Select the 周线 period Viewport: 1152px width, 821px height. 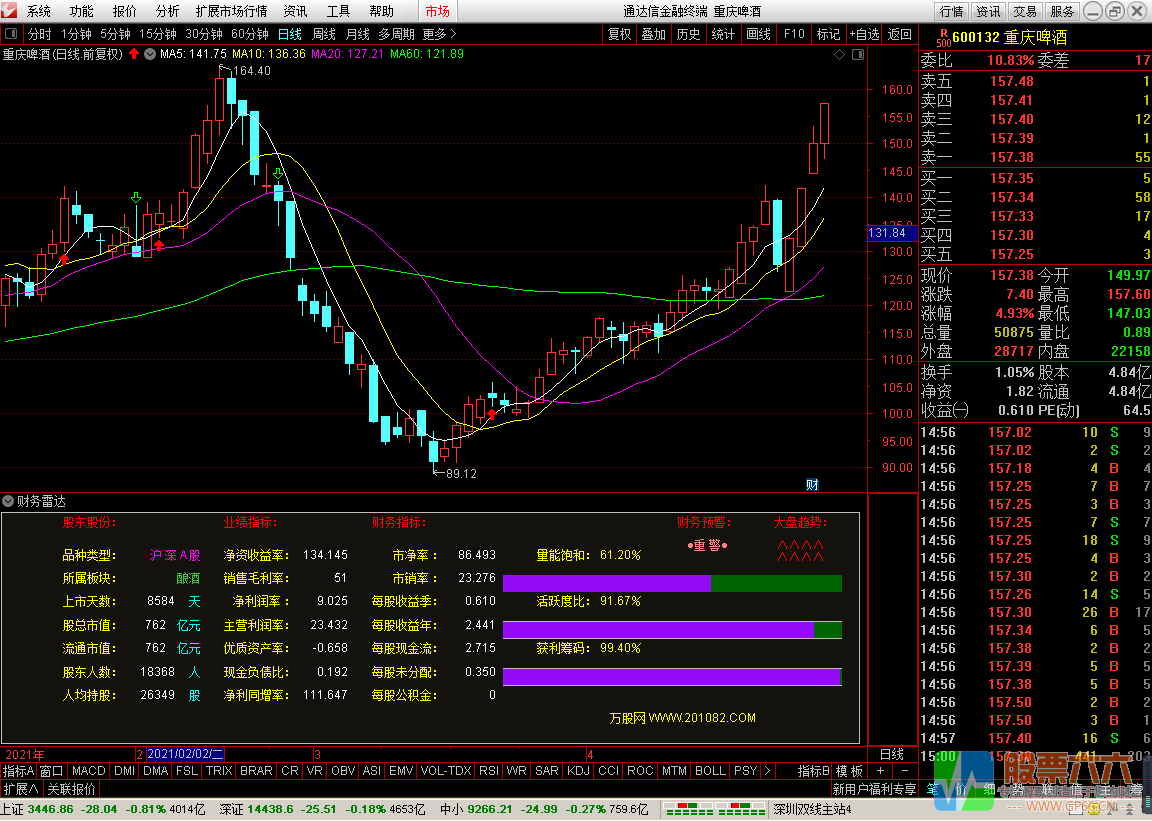click(x=323, y=34)
